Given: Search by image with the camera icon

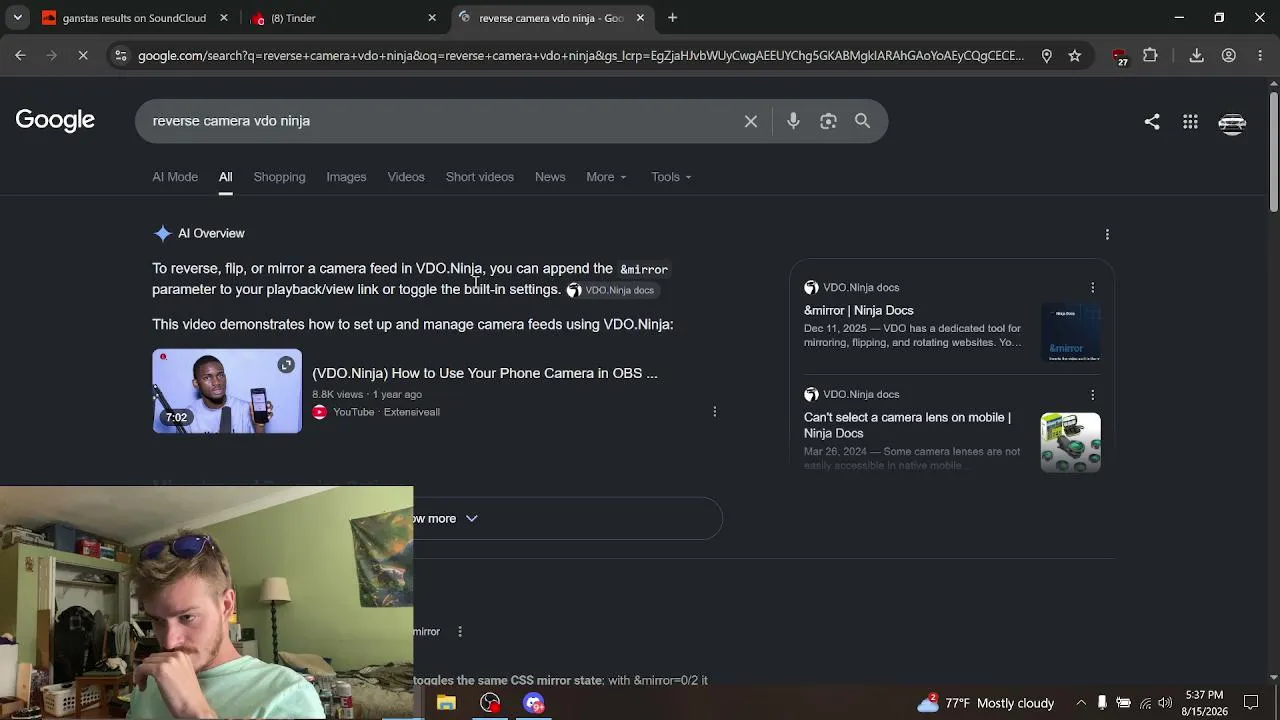Looking at the screenshot, I should point(828,121).
